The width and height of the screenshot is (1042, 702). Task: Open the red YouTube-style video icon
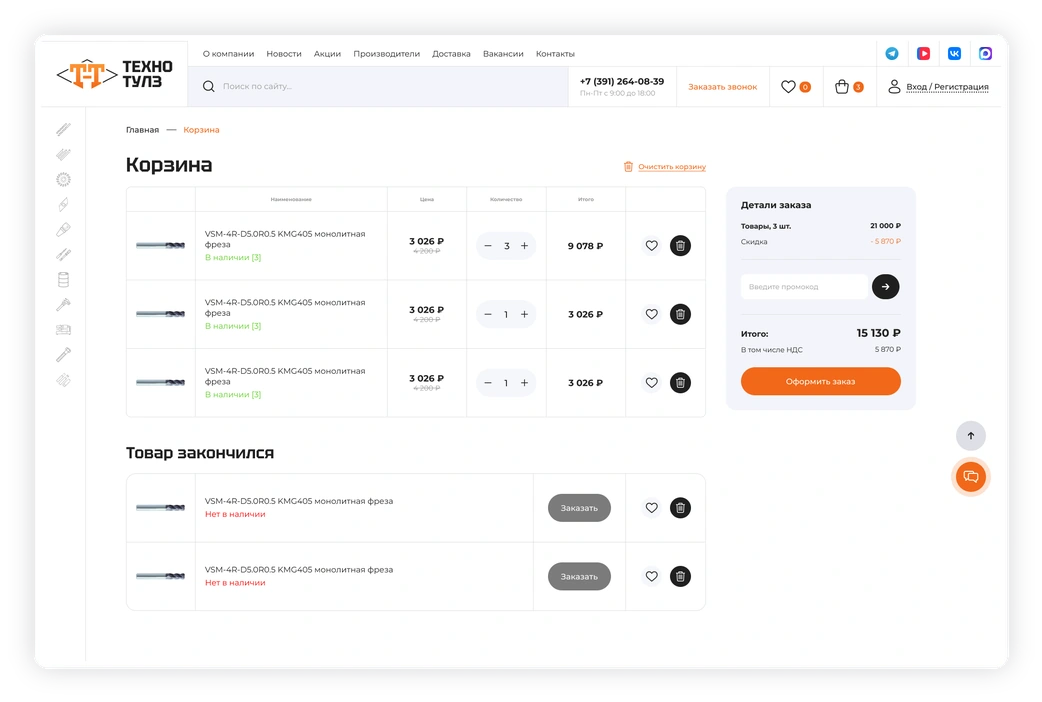pos(923,54)
